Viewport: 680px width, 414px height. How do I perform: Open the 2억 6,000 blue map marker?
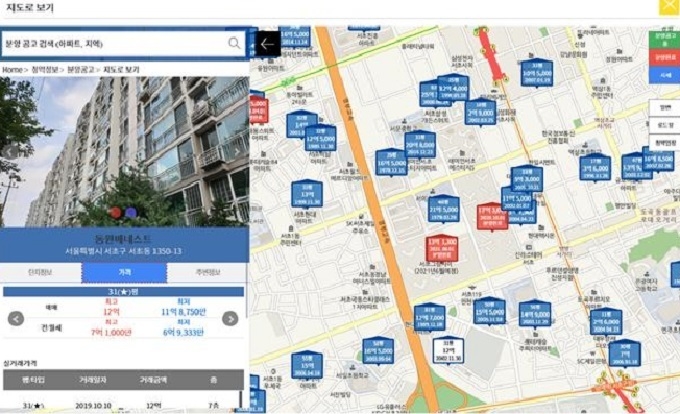(606, 321)
